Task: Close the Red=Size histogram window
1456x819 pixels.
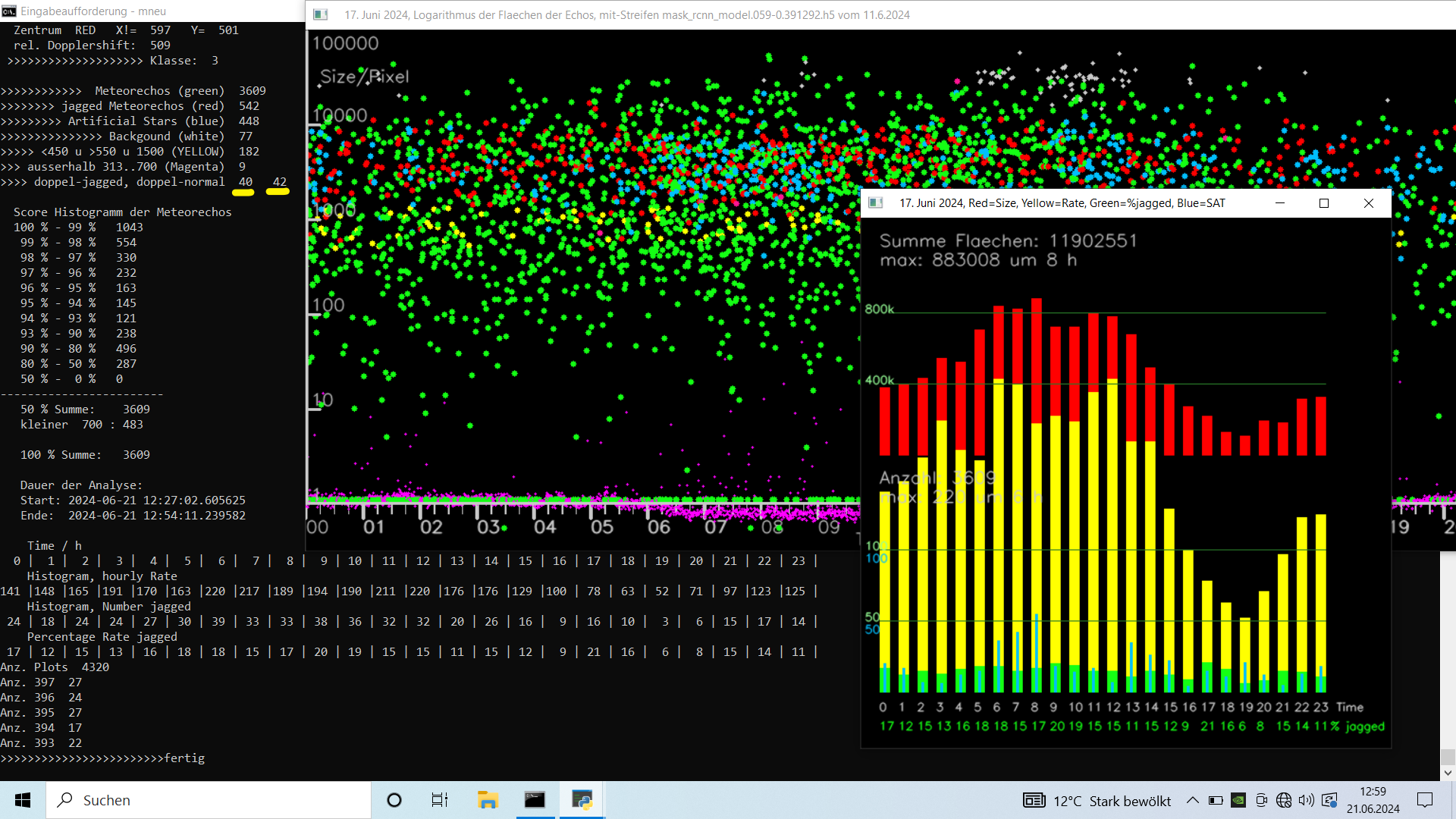Action: (x=1369, y=203)
